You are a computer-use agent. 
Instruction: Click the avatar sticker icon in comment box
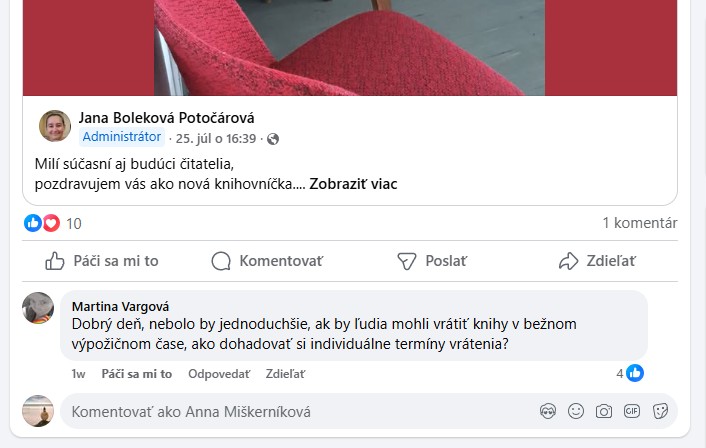coord(548,411)
